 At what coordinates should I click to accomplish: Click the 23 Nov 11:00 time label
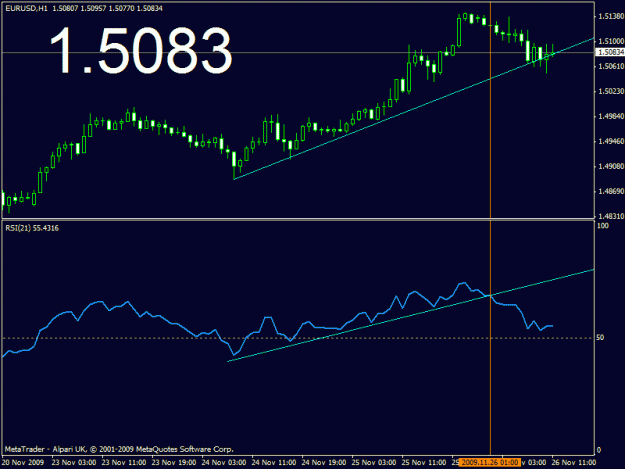pyautogui.click(x=124, y=463)
